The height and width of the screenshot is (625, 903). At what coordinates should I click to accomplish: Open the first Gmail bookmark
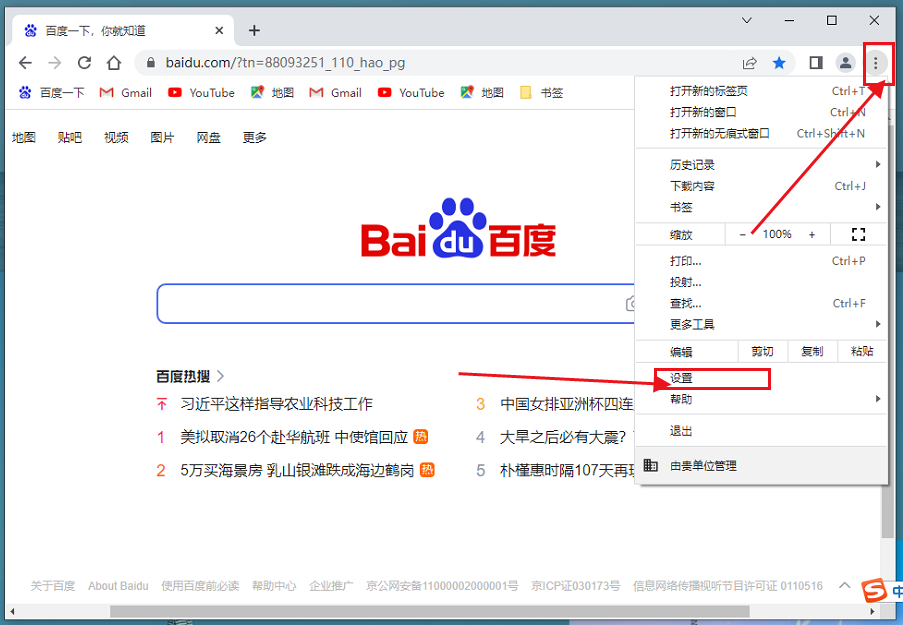126,93
